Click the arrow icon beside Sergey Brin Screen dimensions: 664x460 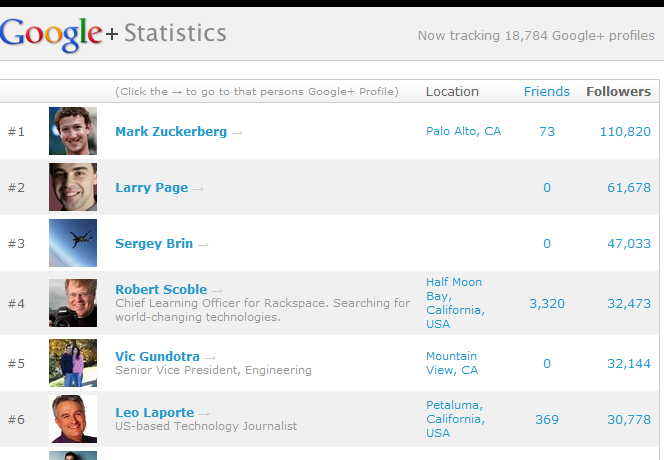tap(203, 244)
